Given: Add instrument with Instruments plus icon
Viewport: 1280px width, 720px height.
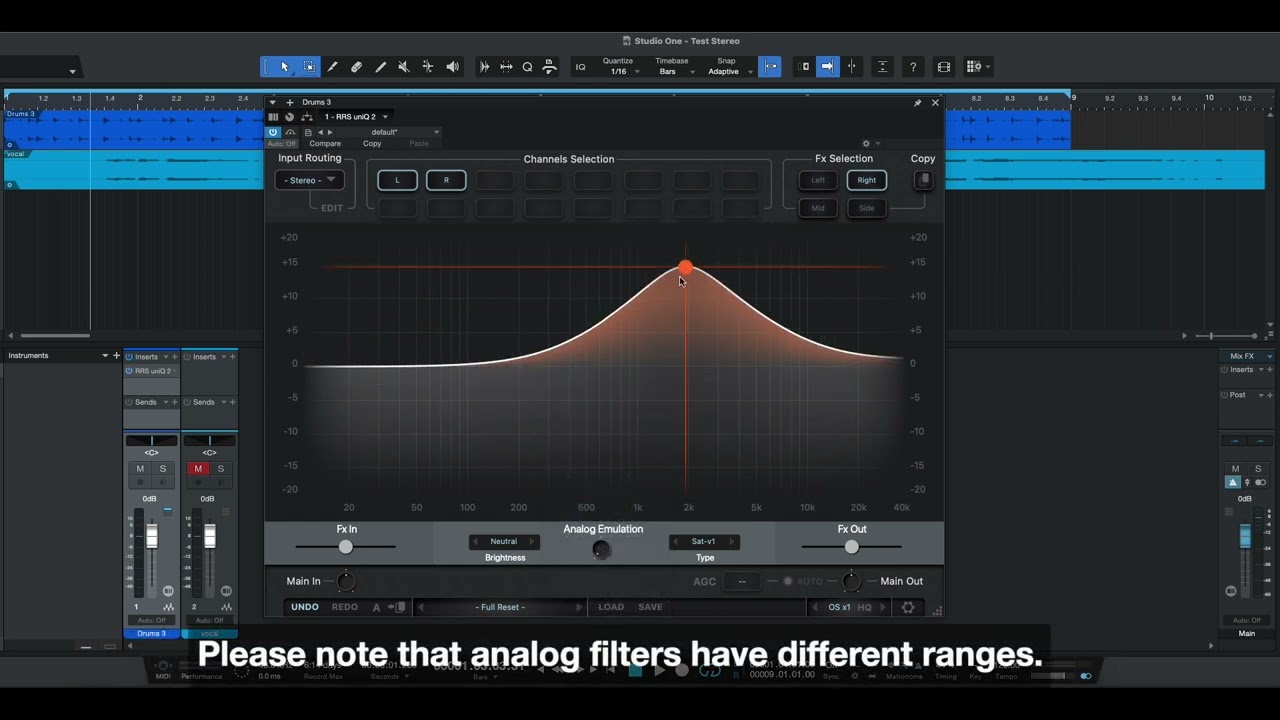Looking at the screenshot, I should pos(117,356).
